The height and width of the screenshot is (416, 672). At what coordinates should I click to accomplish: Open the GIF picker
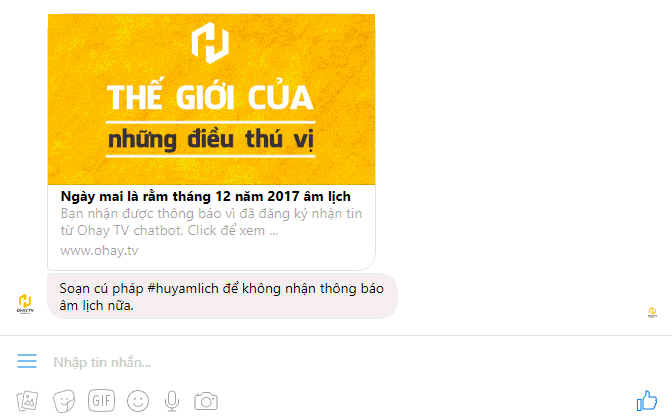(102, 401)
